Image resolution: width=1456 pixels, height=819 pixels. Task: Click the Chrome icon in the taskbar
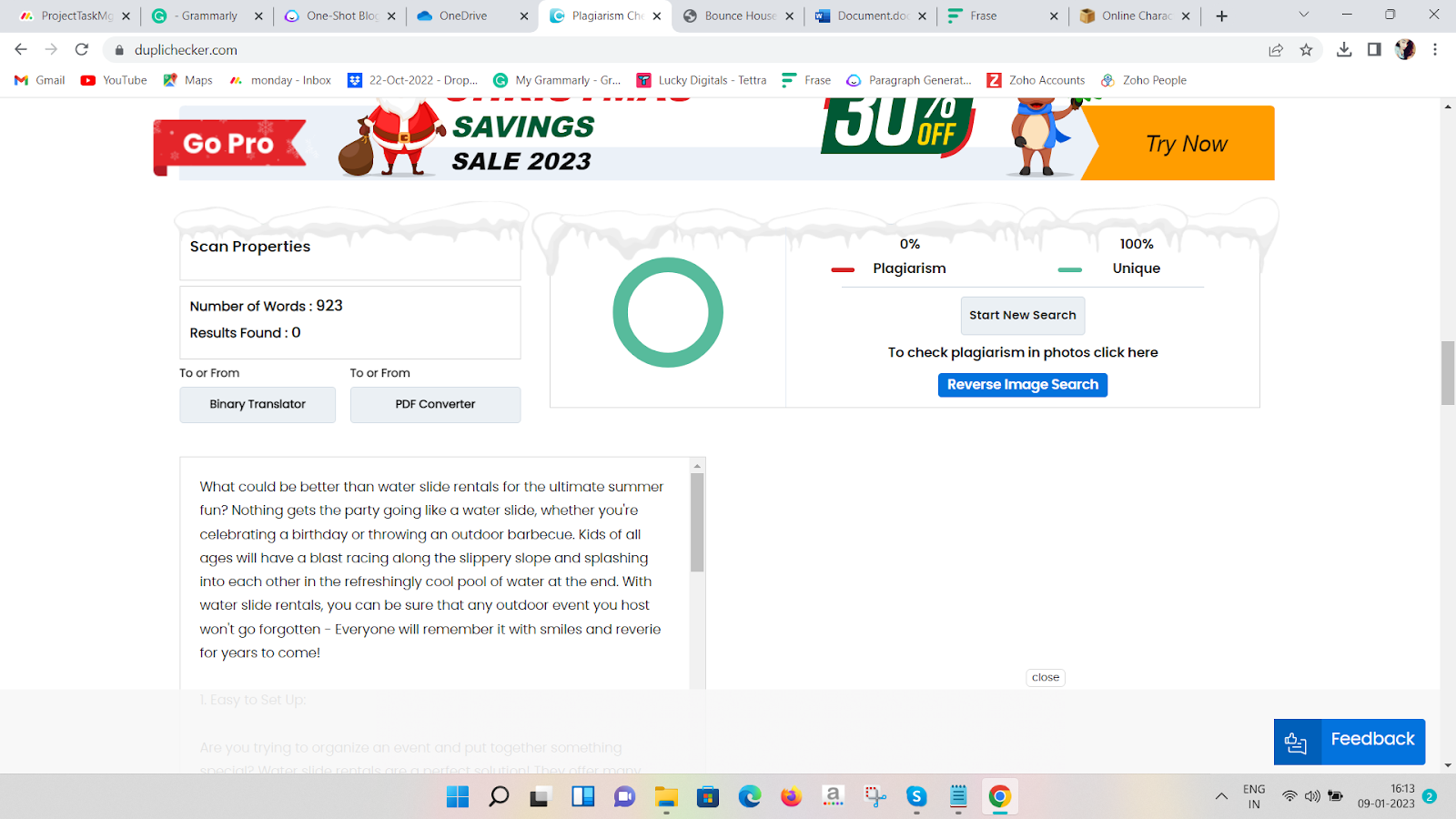999,797
